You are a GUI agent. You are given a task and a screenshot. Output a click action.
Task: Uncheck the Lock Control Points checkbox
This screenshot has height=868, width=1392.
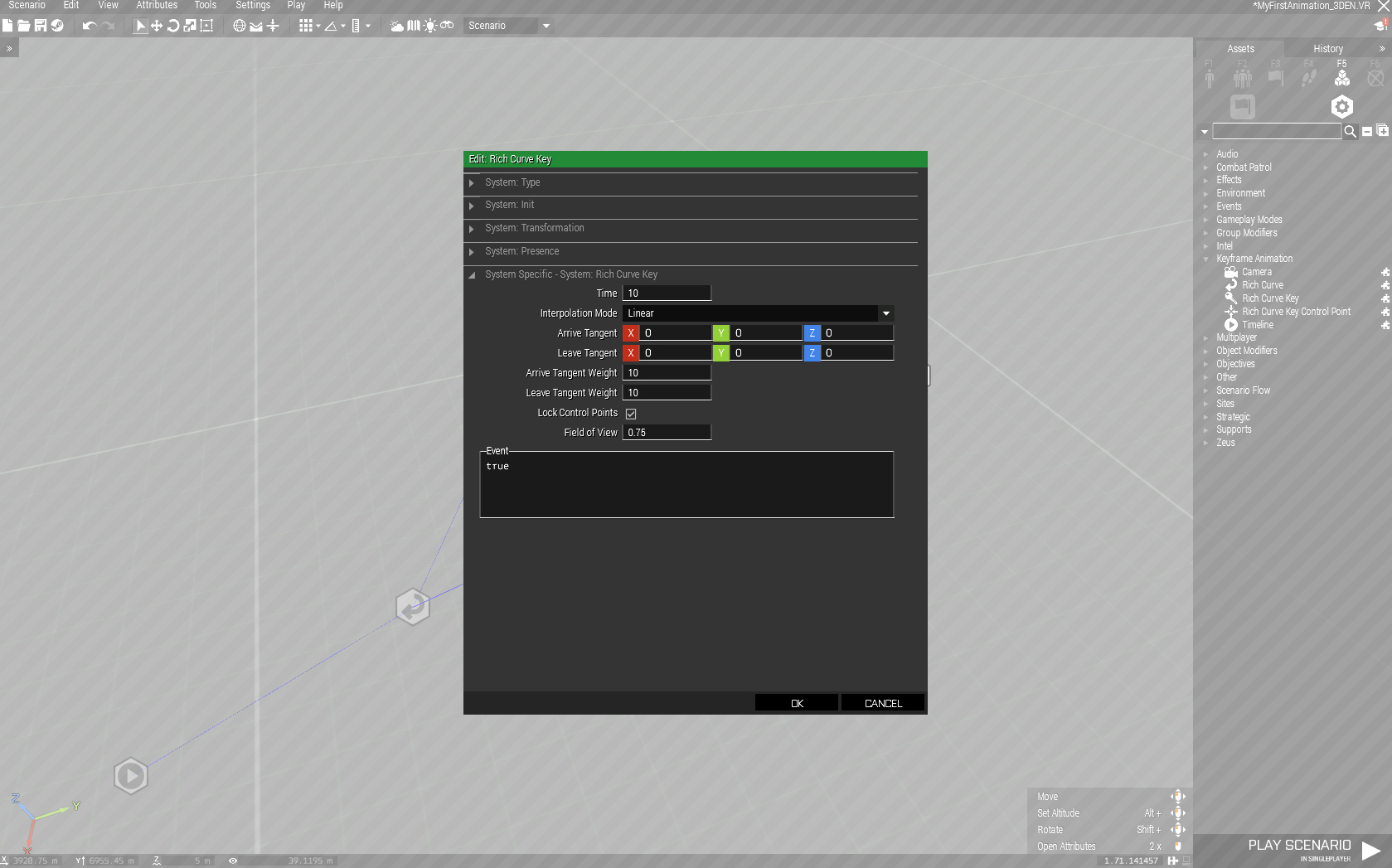click(631, 413)
